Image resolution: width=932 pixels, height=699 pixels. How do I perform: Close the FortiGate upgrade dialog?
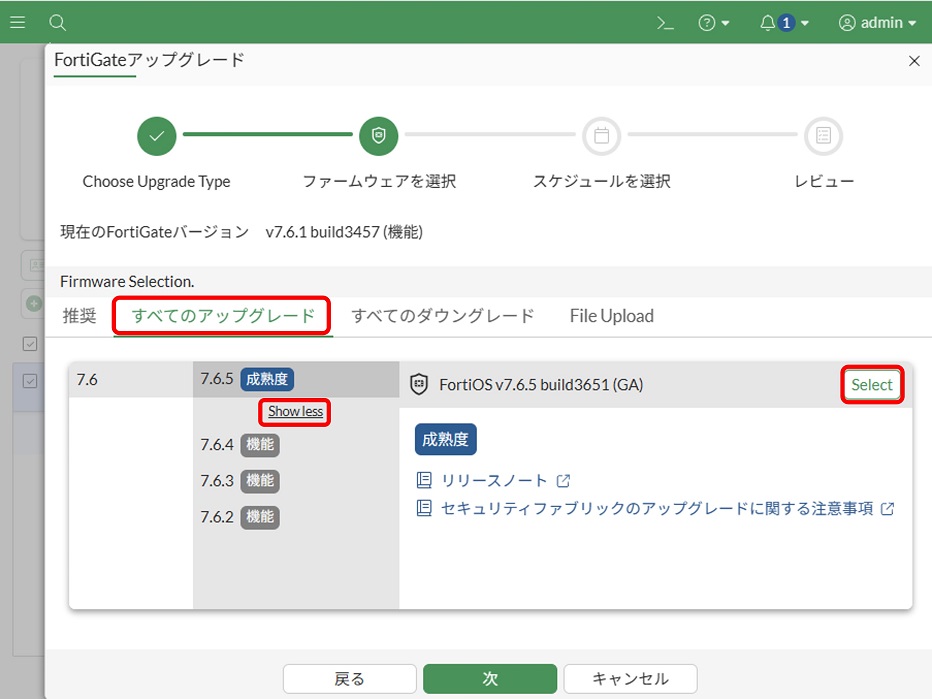913,61
